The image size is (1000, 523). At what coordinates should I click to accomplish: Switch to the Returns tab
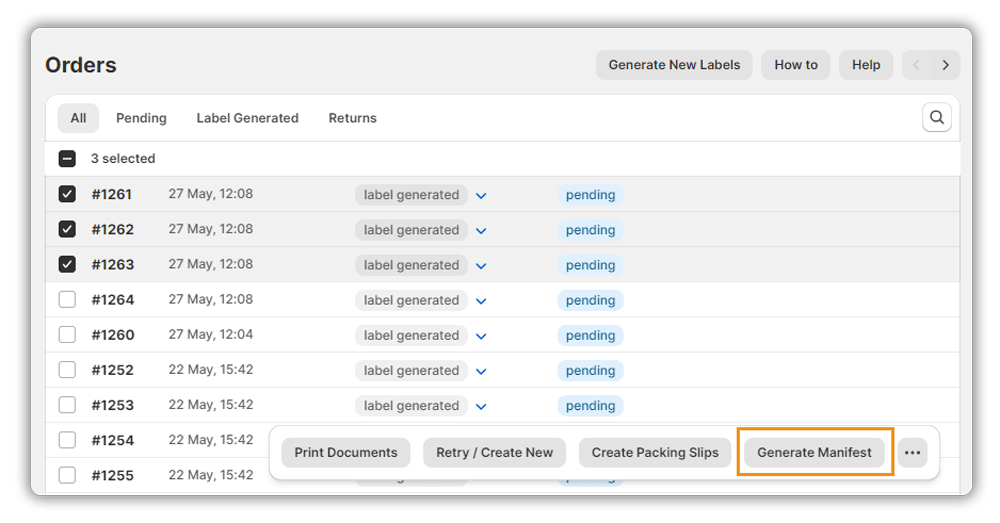(353, 118)
